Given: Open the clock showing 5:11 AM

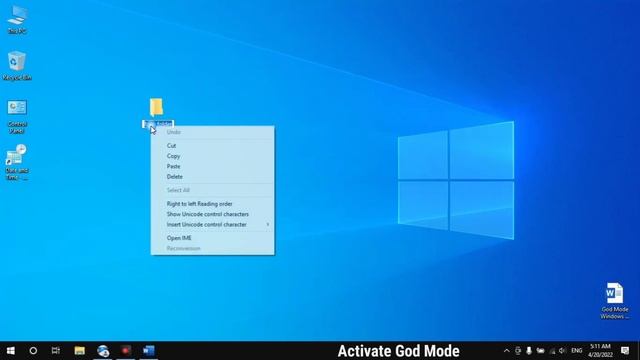Looking at the screenshot, I should [600, 351].
